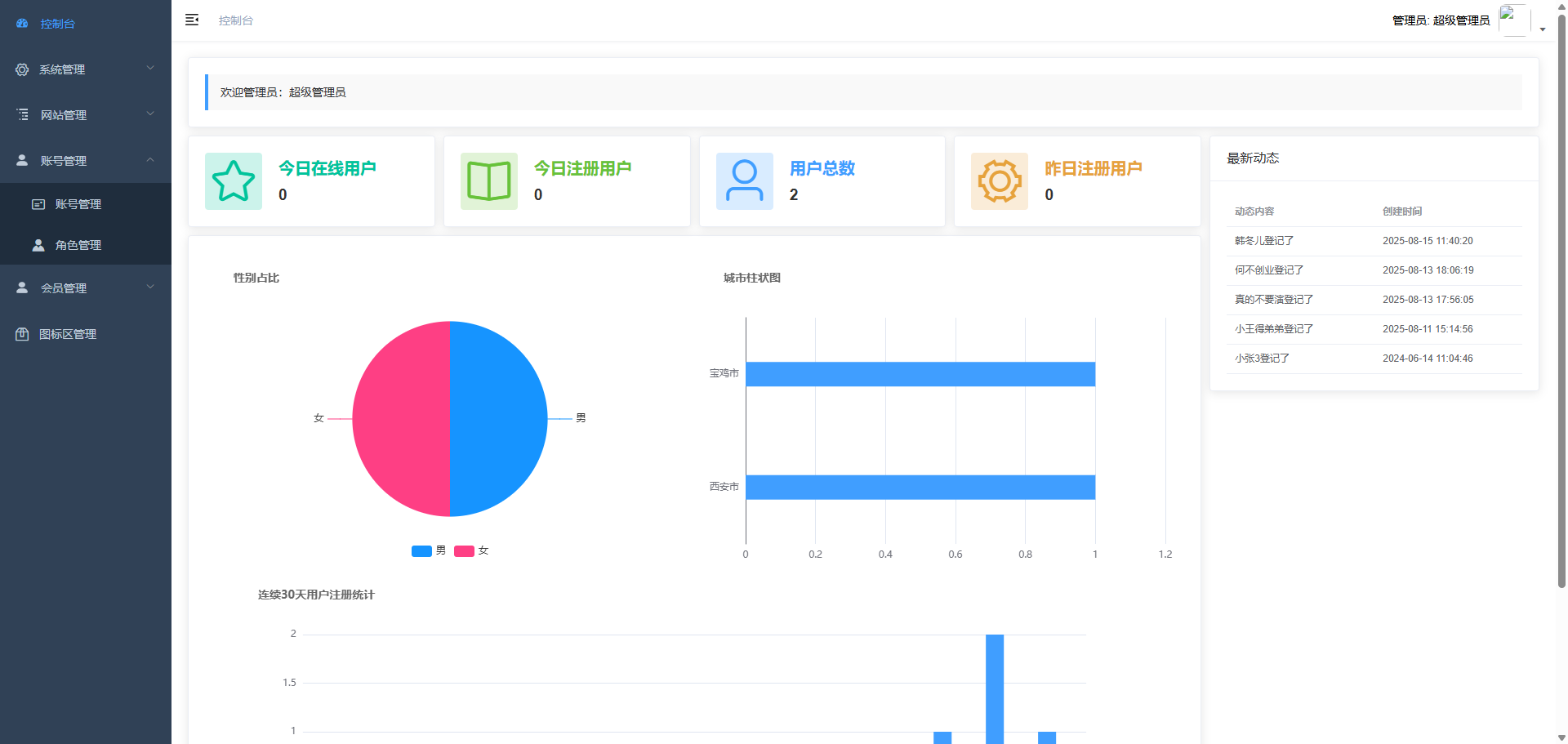This screenshot has width=1568, height=744.
Task: Click the 图标区管理 sidebar icon
Action: pyautogui.click(x=22, y=334)
